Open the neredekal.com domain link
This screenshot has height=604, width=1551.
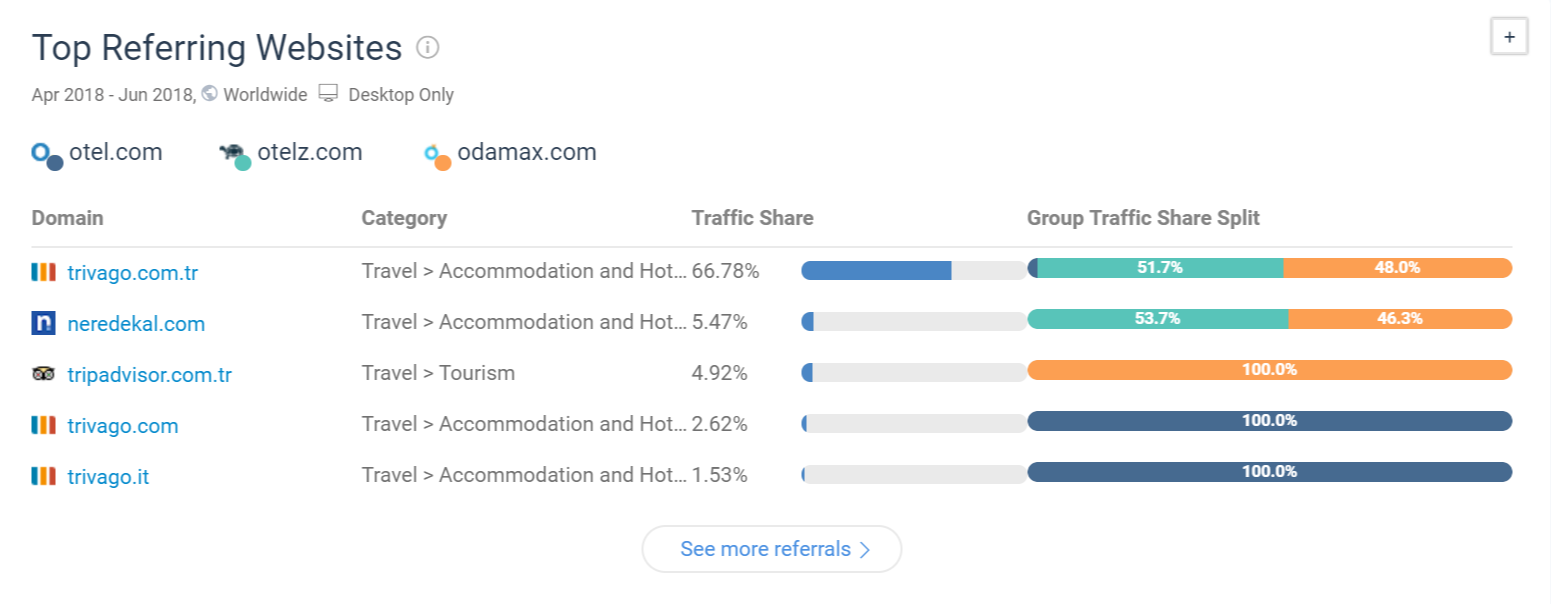(136, 323)
